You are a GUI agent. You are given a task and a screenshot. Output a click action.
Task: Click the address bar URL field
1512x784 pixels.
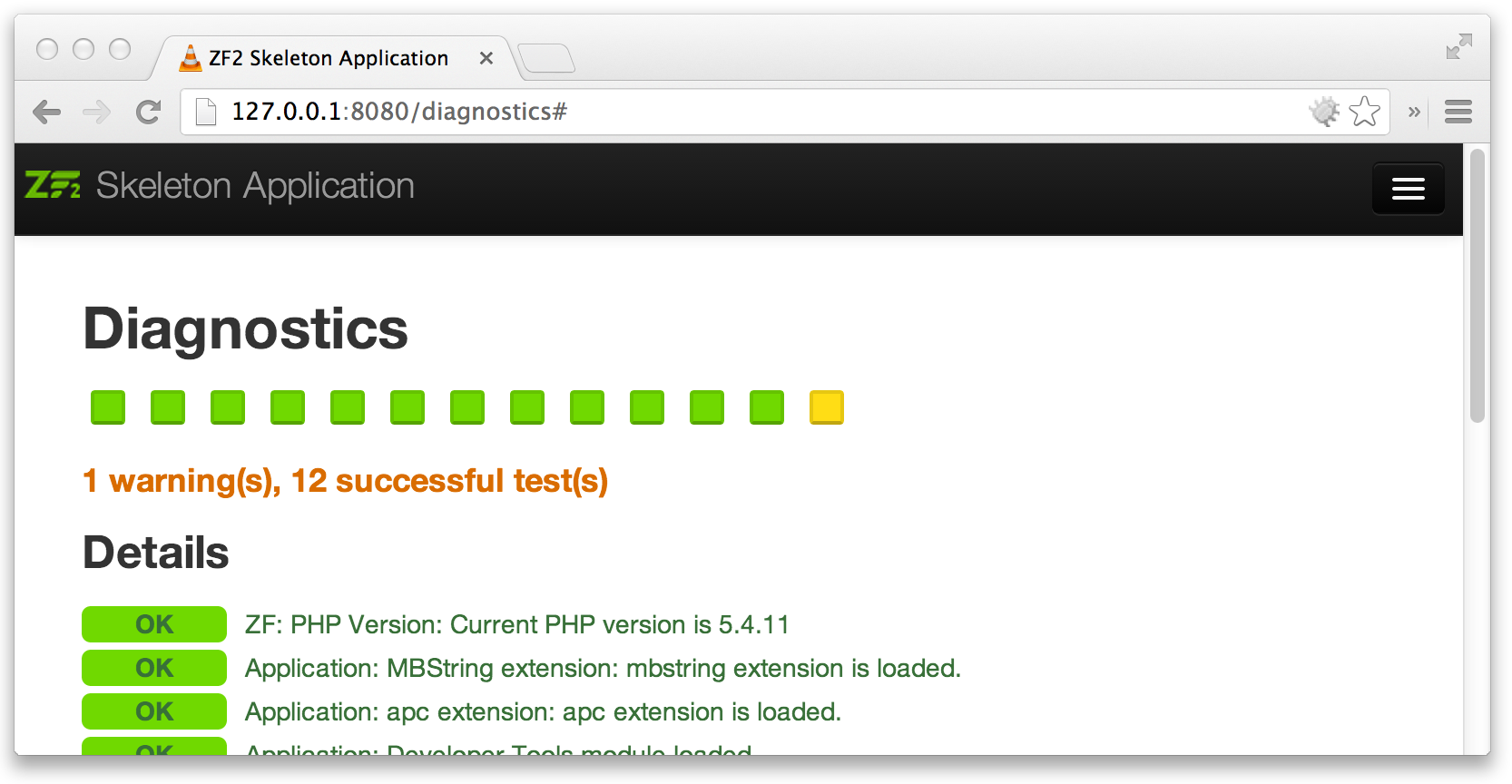point(726,112)
